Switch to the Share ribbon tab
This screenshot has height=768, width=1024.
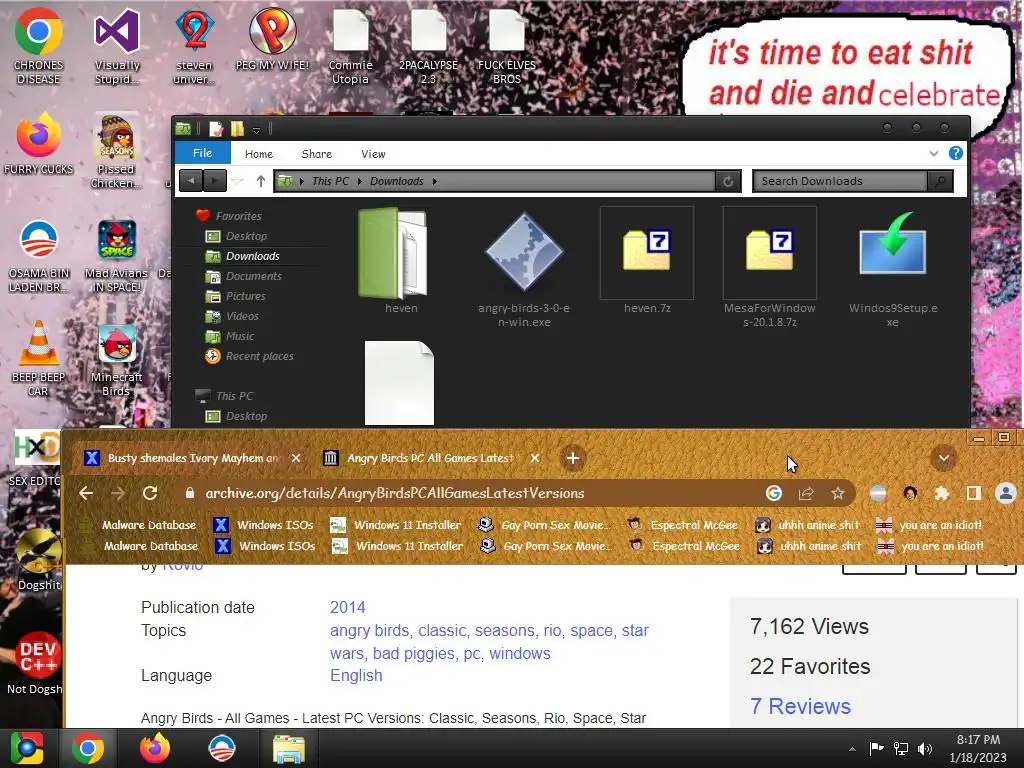317,153
